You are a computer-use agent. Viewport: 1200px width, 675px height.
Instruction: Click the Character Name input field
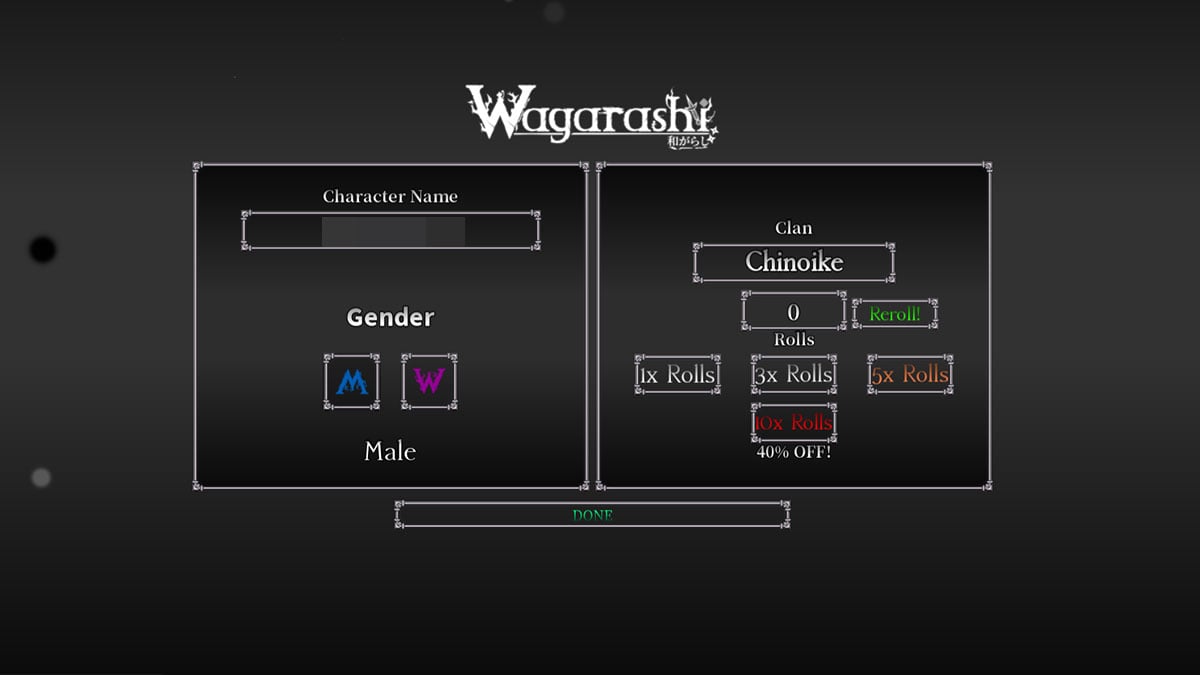point(391,230)
